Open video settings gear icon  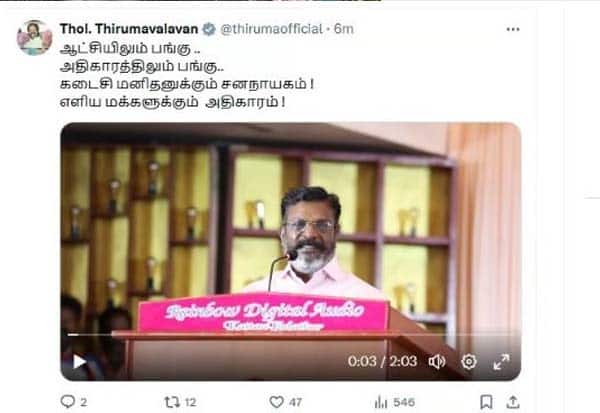[x=469, y=361]
